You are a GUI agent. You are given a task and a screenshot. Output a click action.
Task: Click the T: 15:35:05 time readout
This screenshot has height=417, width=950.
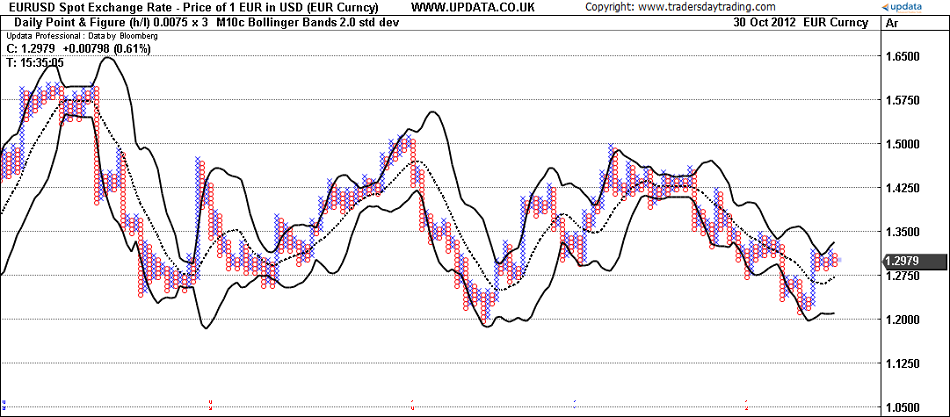[35, 62]
